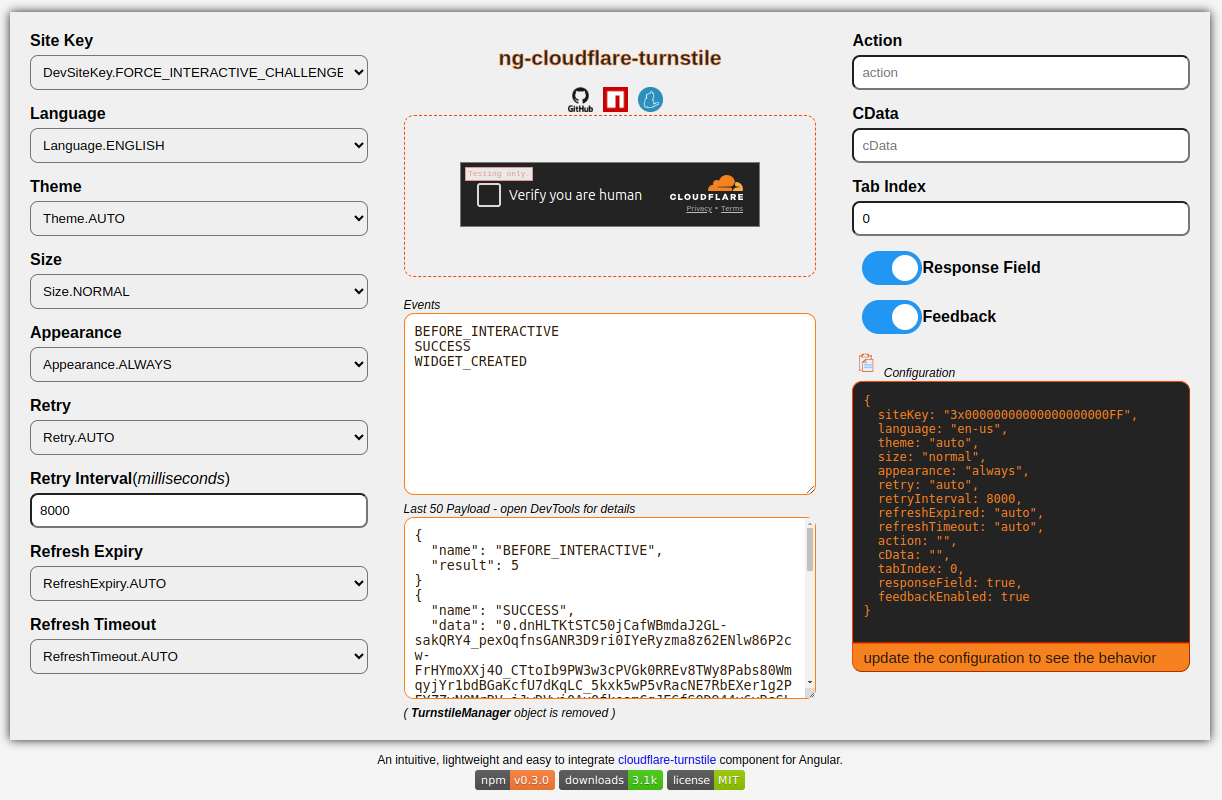The height and width of the screenshot is (800, 1222).
Task: Click the 'TurnstileManager object is removed' note
Action: 510,713
